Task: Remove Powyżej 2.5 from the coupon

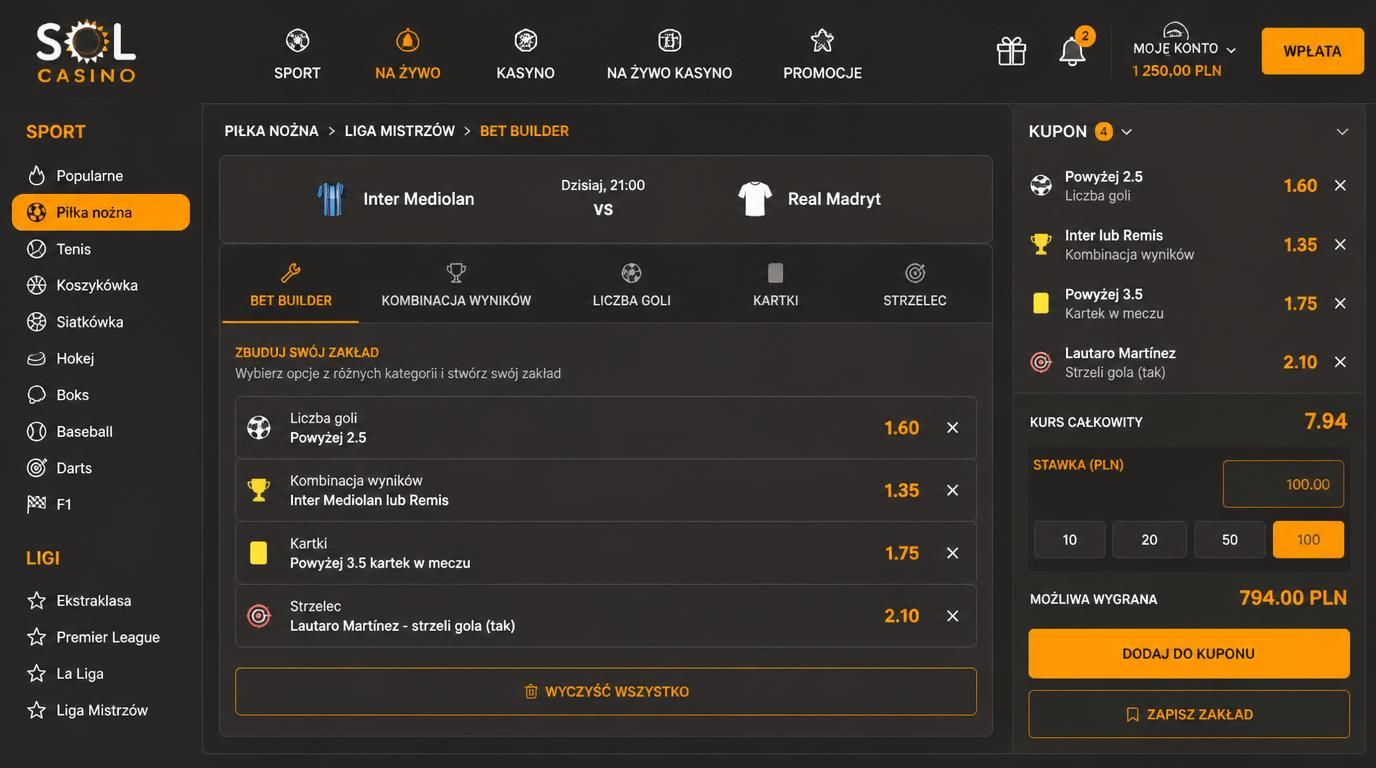Action: click(x=1340, y=186)
